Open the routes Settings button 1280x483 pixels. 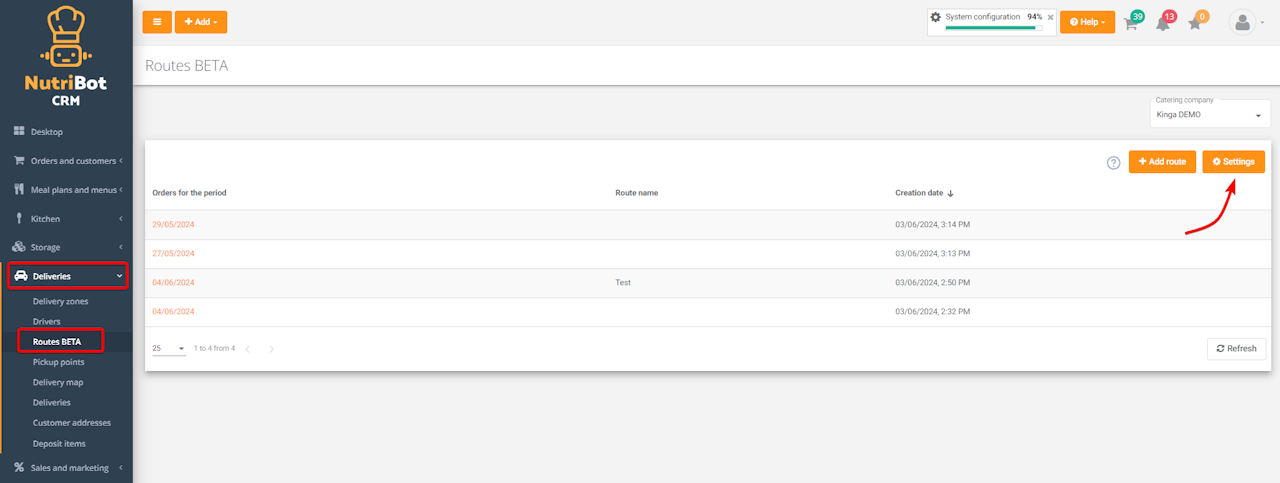click(1233, 161)
